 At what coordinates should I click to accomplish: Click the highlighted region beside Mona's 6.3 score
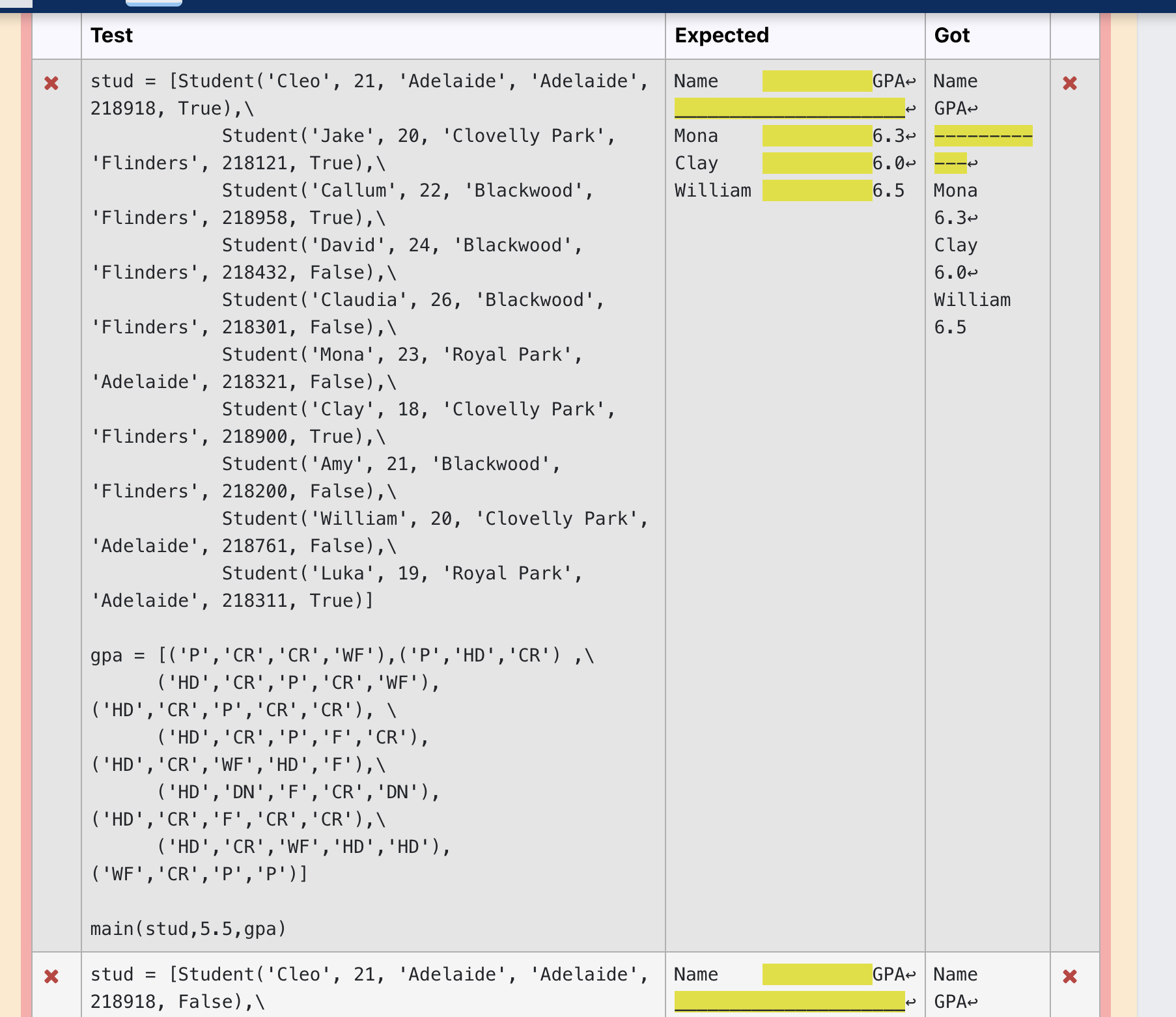[815, 136]
